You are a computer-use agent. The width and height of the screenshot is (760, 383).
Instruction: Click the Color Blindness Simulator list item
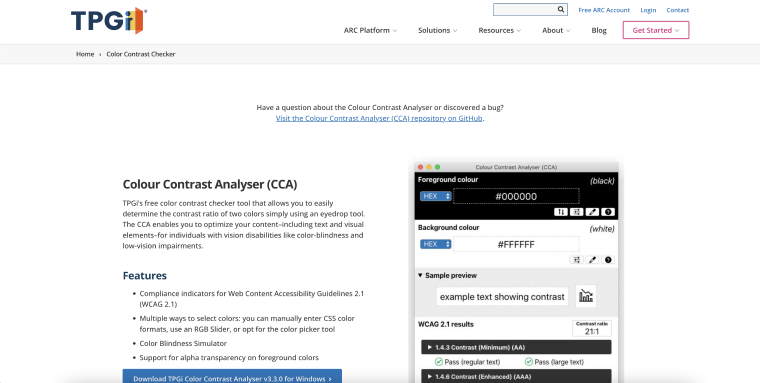click(183, 343)
